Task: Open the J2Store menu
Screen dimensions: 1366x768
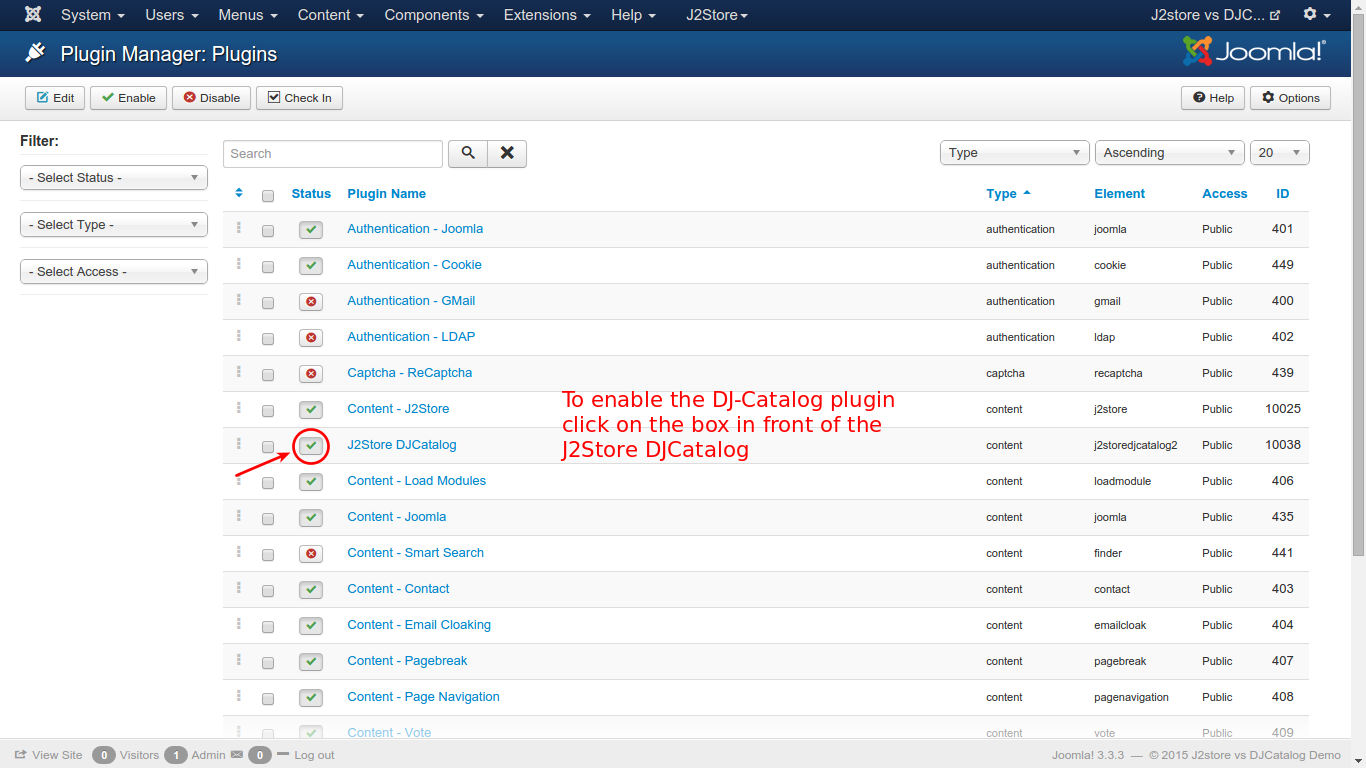Action: 717,15
